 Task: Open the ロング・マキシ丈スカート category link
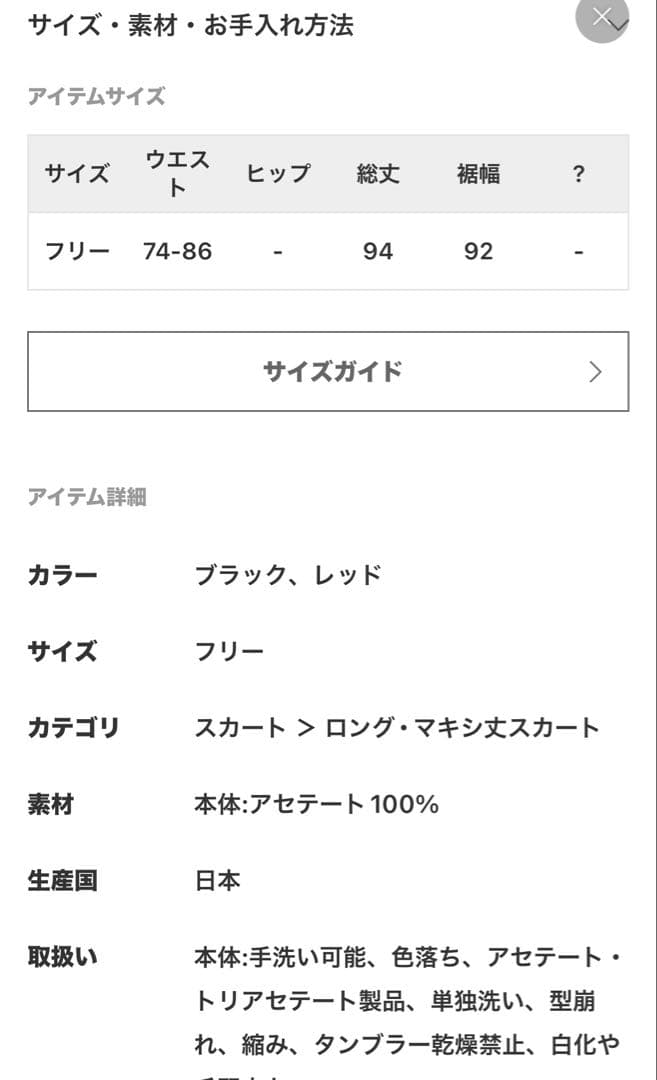(x=461, y=729)
